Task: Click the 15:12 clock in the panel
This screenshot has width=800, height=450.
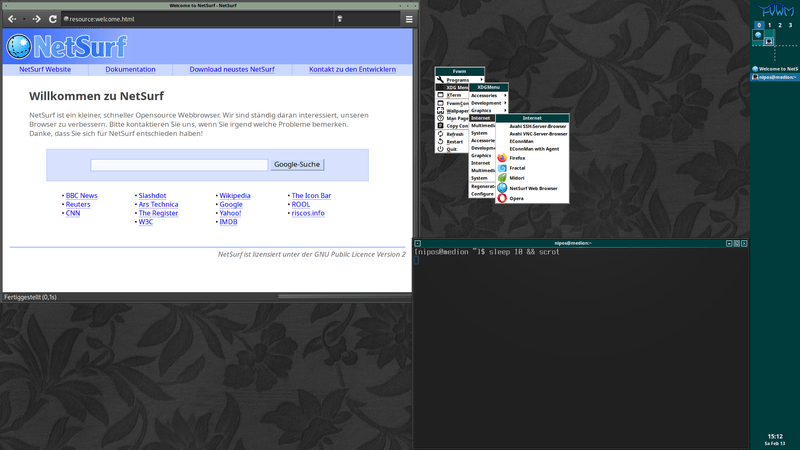Action: coord(775,436)
